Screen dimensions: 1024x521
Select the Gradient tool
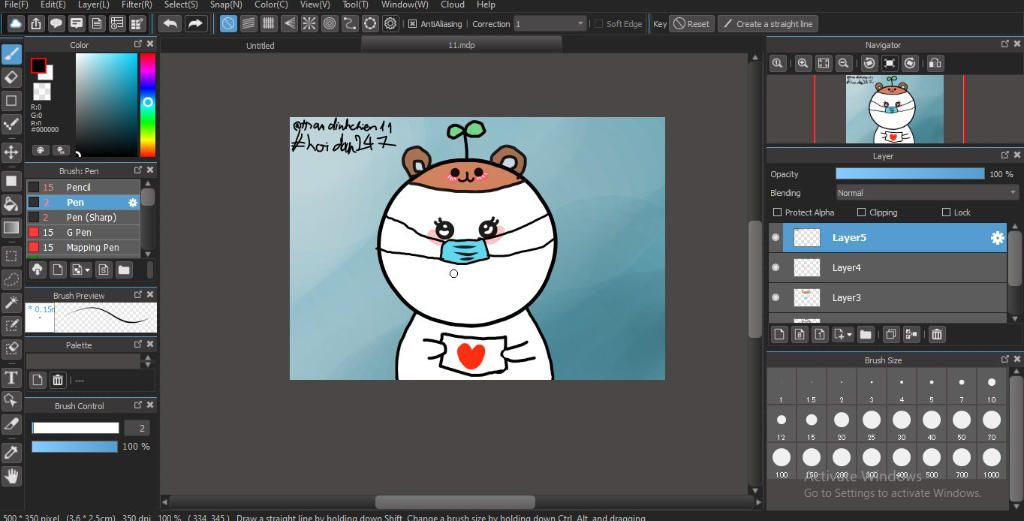pos(11,227)
